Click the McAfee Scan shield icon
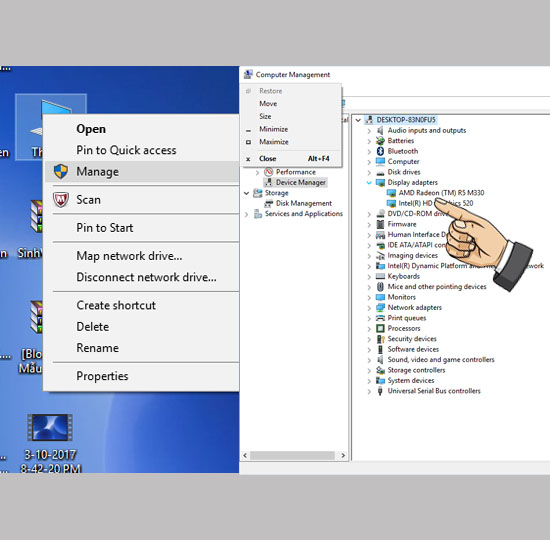The image size is (550, 540). (x=61, y=200)
